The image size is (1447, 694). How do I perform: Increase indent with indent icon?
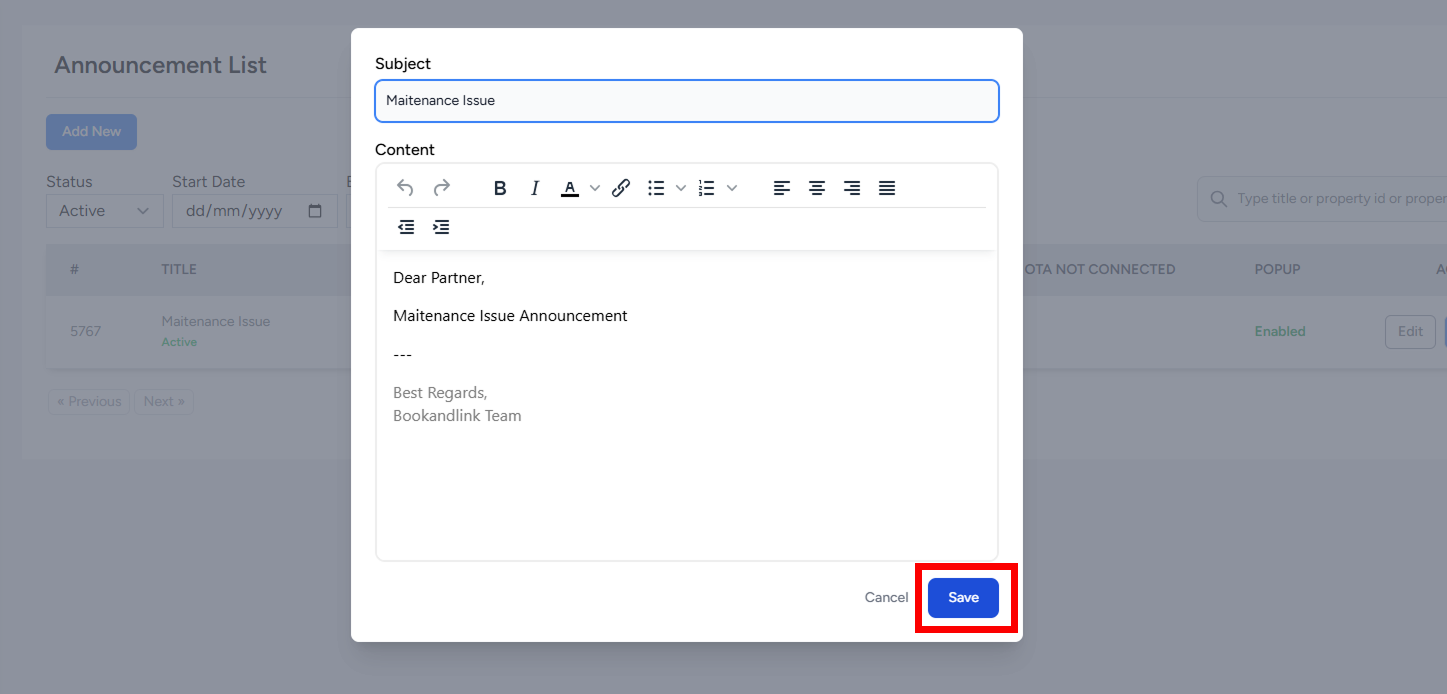[441, 227]
